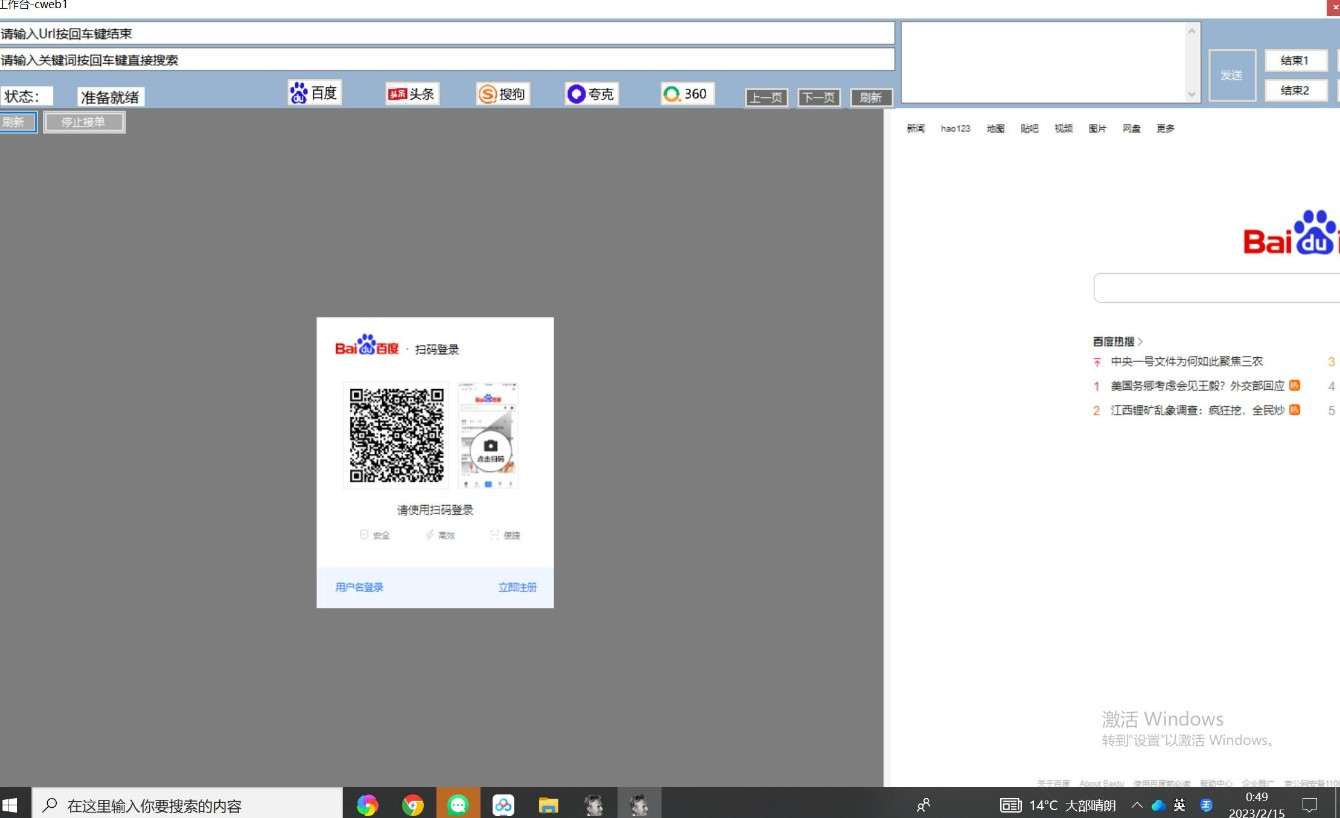Open hao123 in Baidu top navigation
This screenshot has height=818, width=1340.
[956, 128]
